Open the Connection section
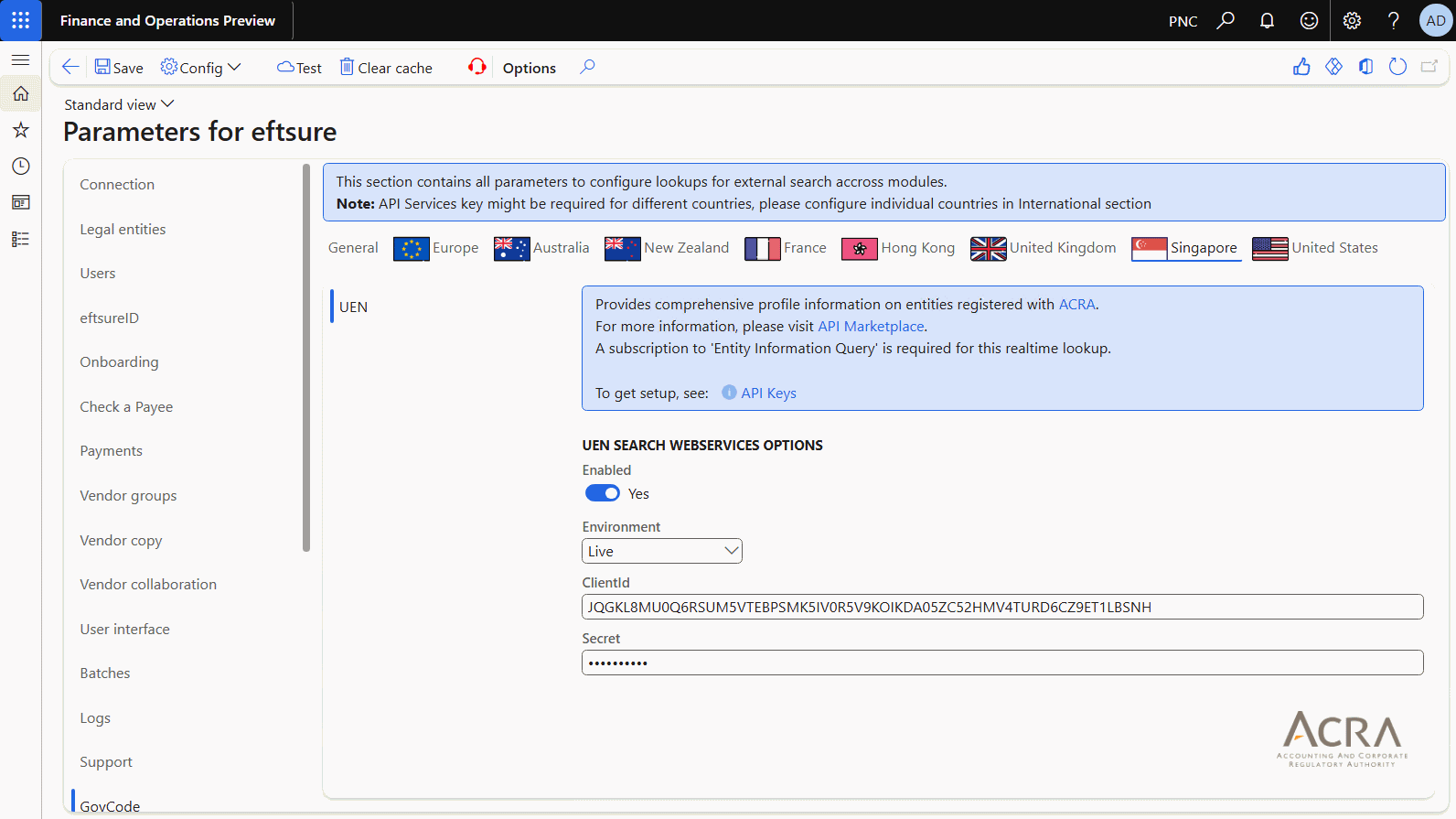Image resolution: width=1456 pixels, height=819 pixels. 117,185
